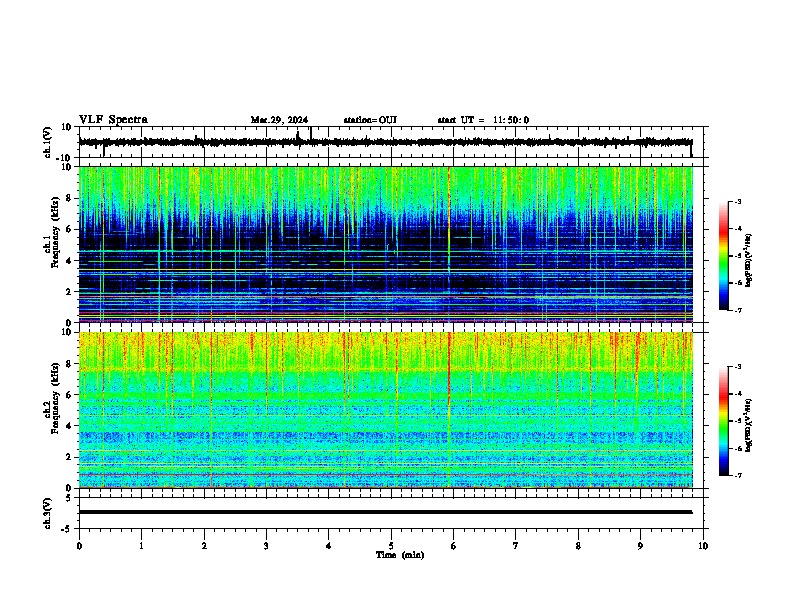Viewport: 792px width, 612px height.
Task: Click the "5" tick on ch.3(V) axis
Action: (x=69, y=498)
